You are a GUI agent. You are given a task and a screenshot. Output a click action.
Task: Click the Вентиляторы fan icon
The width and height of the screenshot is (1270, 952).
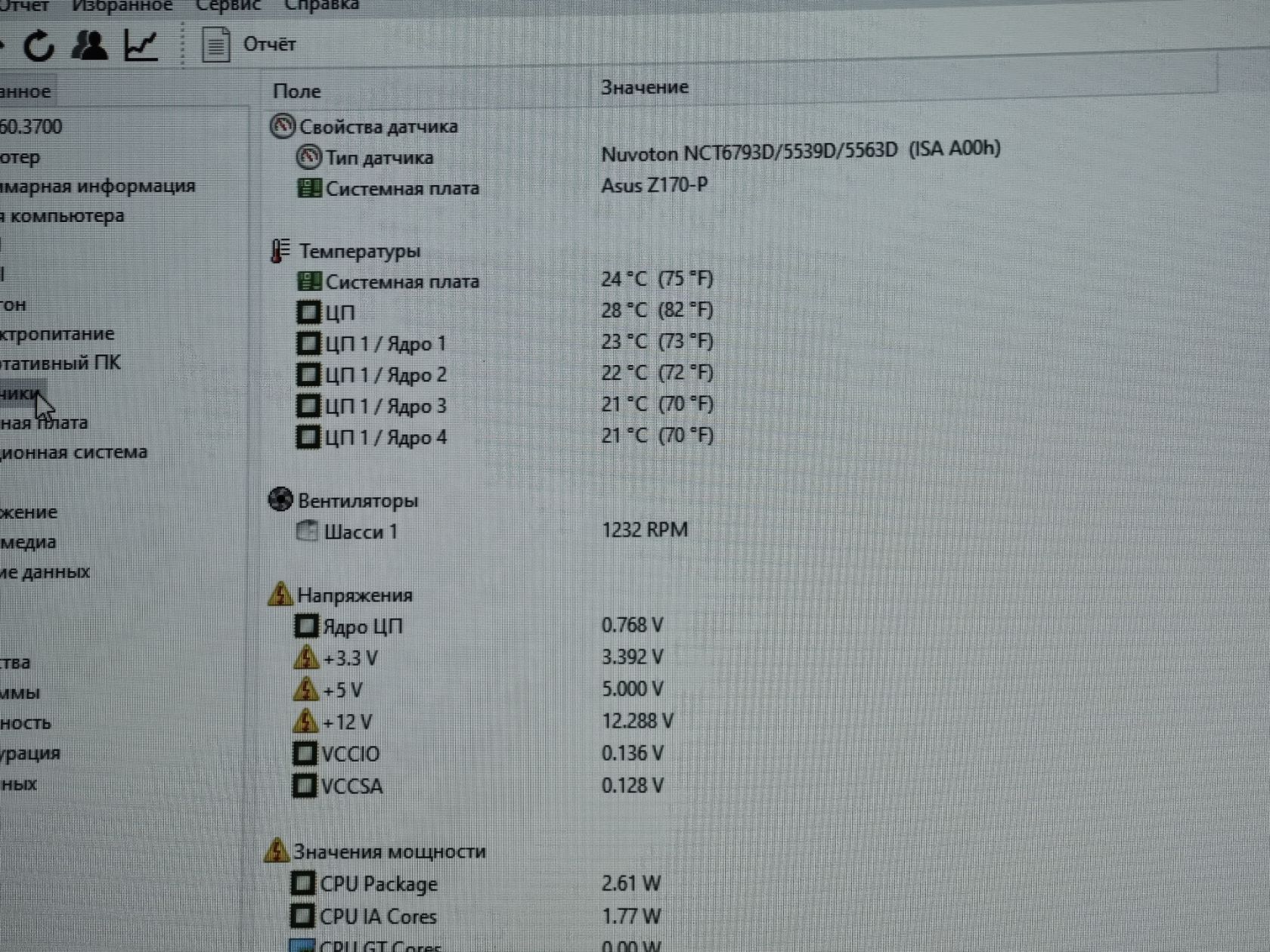tap(280, 499)
